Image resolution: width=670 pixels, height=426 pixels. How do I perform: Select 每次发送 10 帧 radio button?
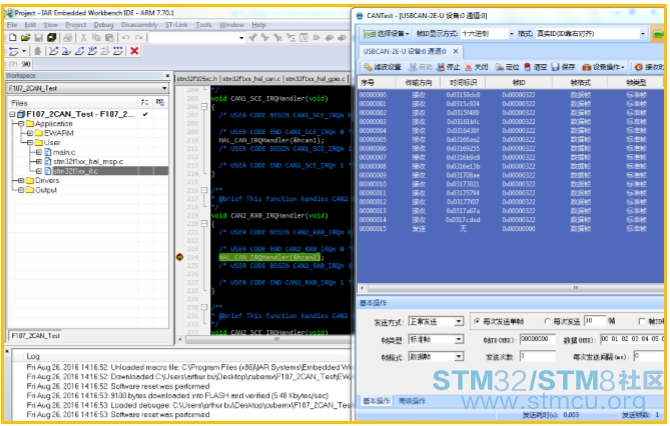click(x=547, y=321)
